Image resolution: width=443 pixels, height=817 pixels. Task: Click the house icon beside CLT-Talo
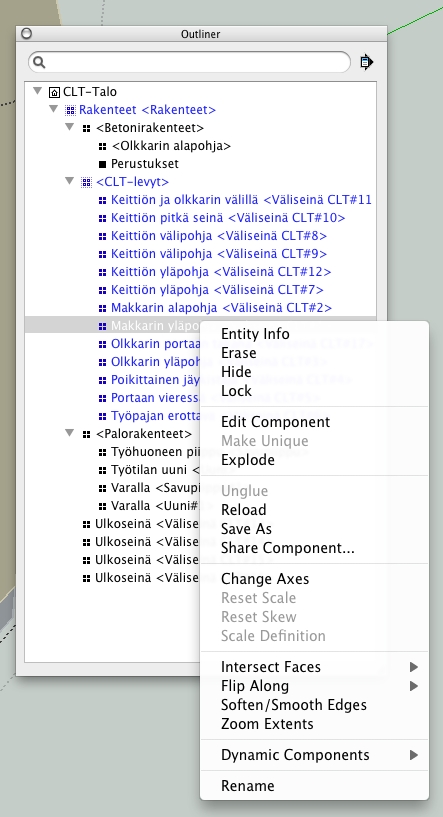pyautogui.click(x=54, y=93)
